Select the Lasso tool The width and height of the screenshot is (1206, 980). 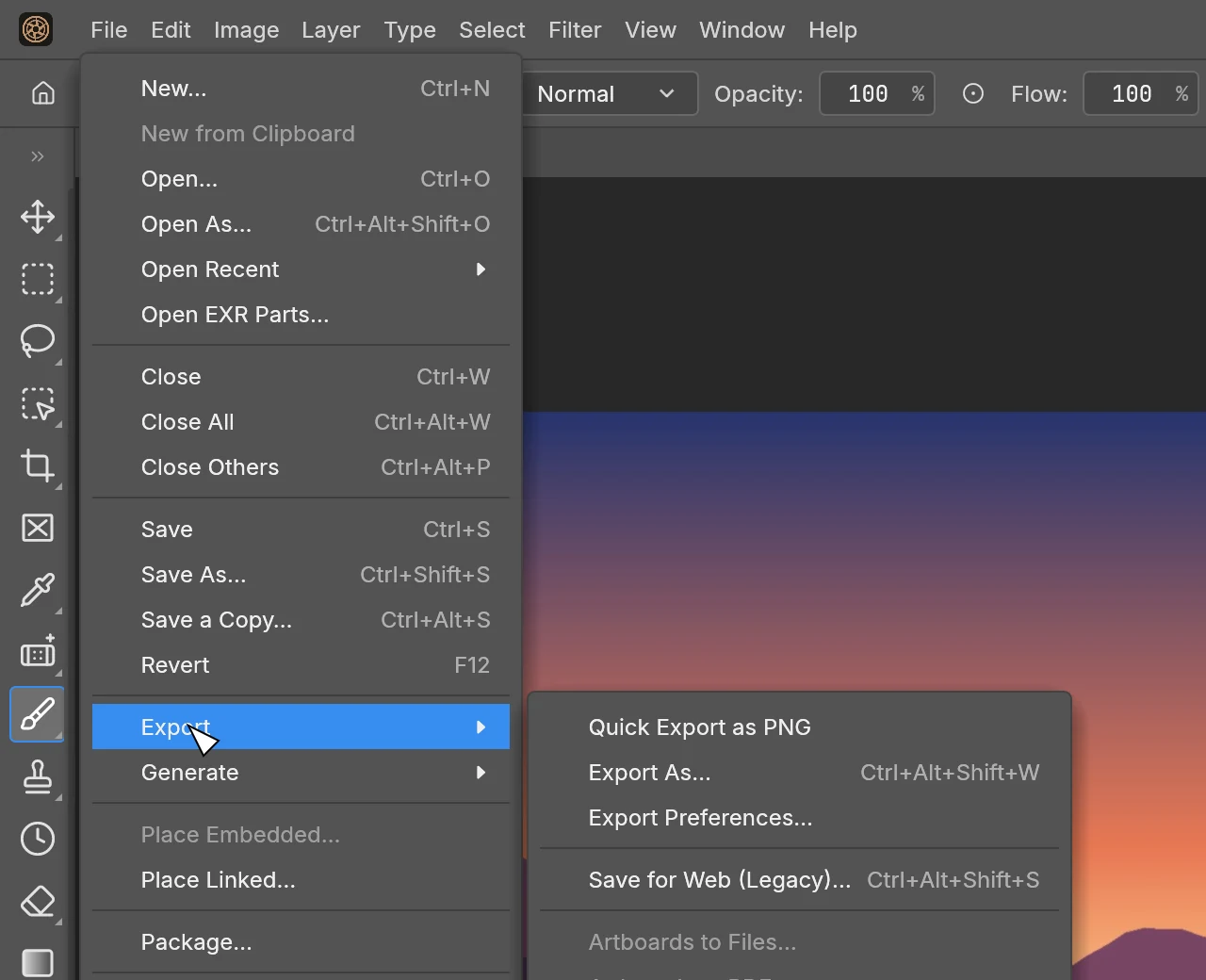38,341
